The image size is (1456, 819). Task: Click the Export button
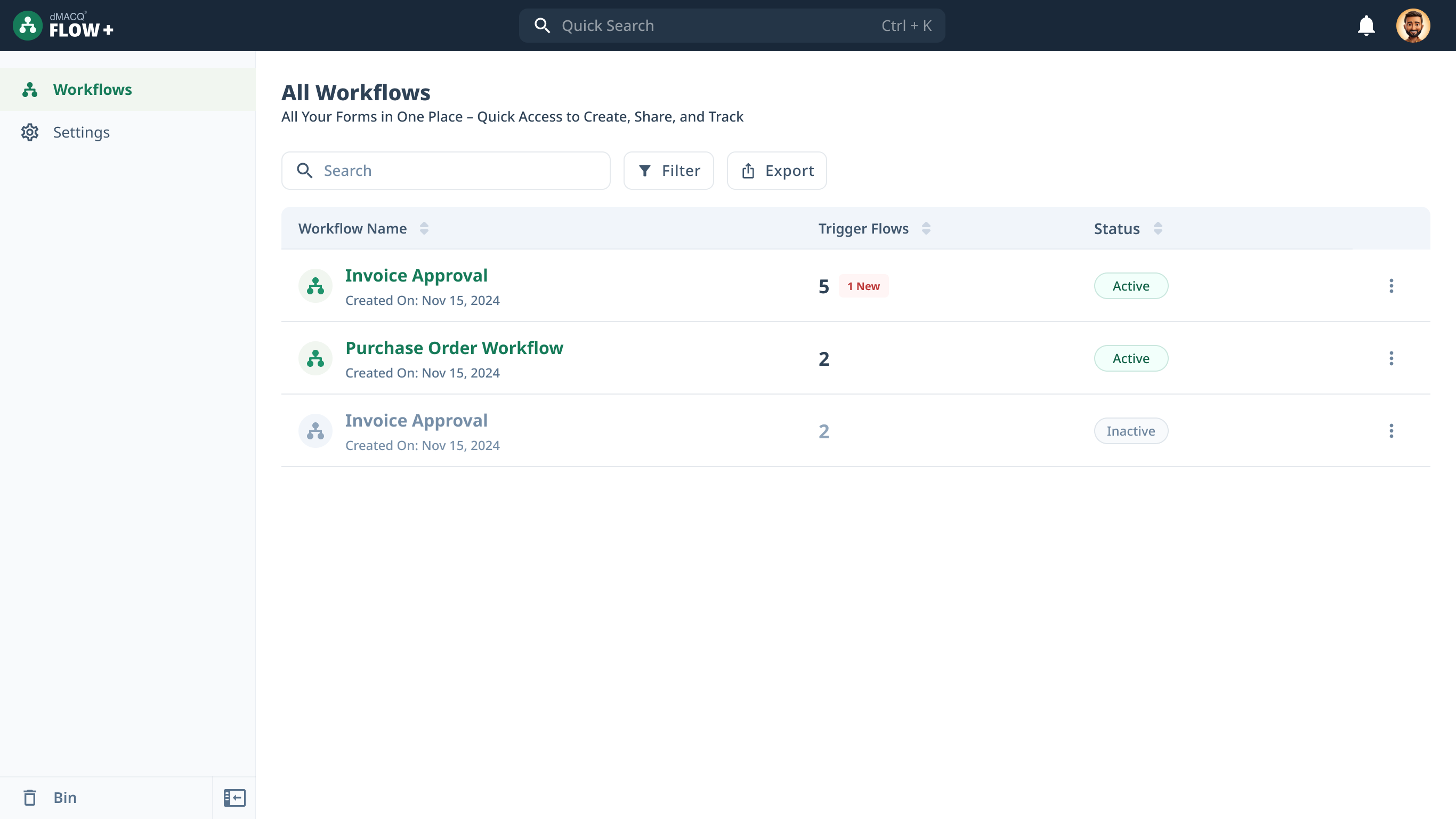click(x=776, y=171)
